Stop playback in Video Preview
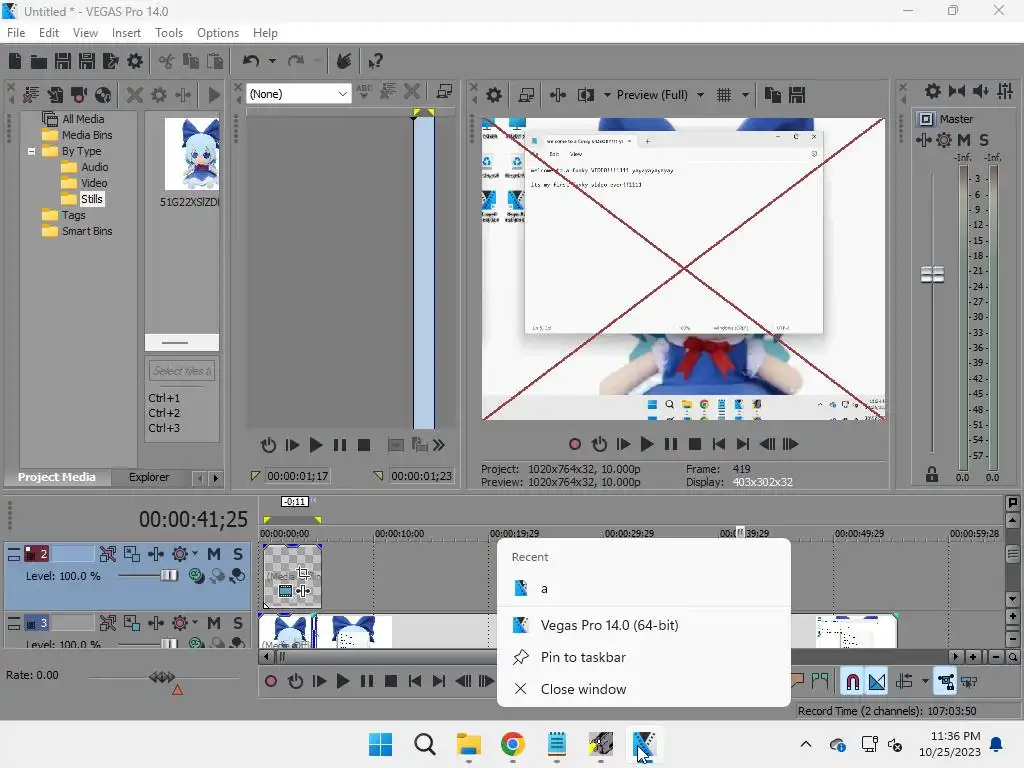 click(x=695, y=445)
